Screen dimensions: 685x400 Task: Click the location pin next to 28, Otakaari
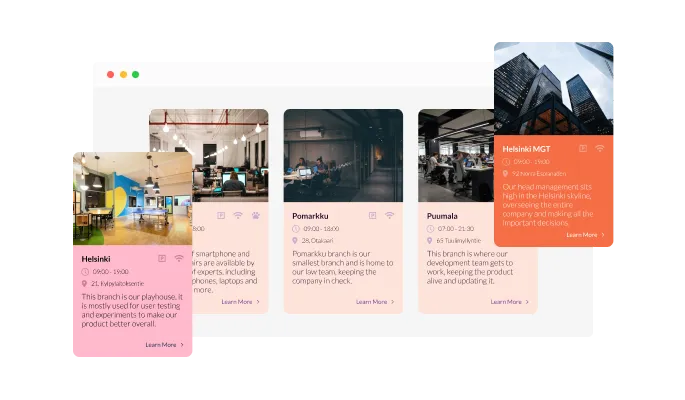pyautogui.click(x=295, y=240)
